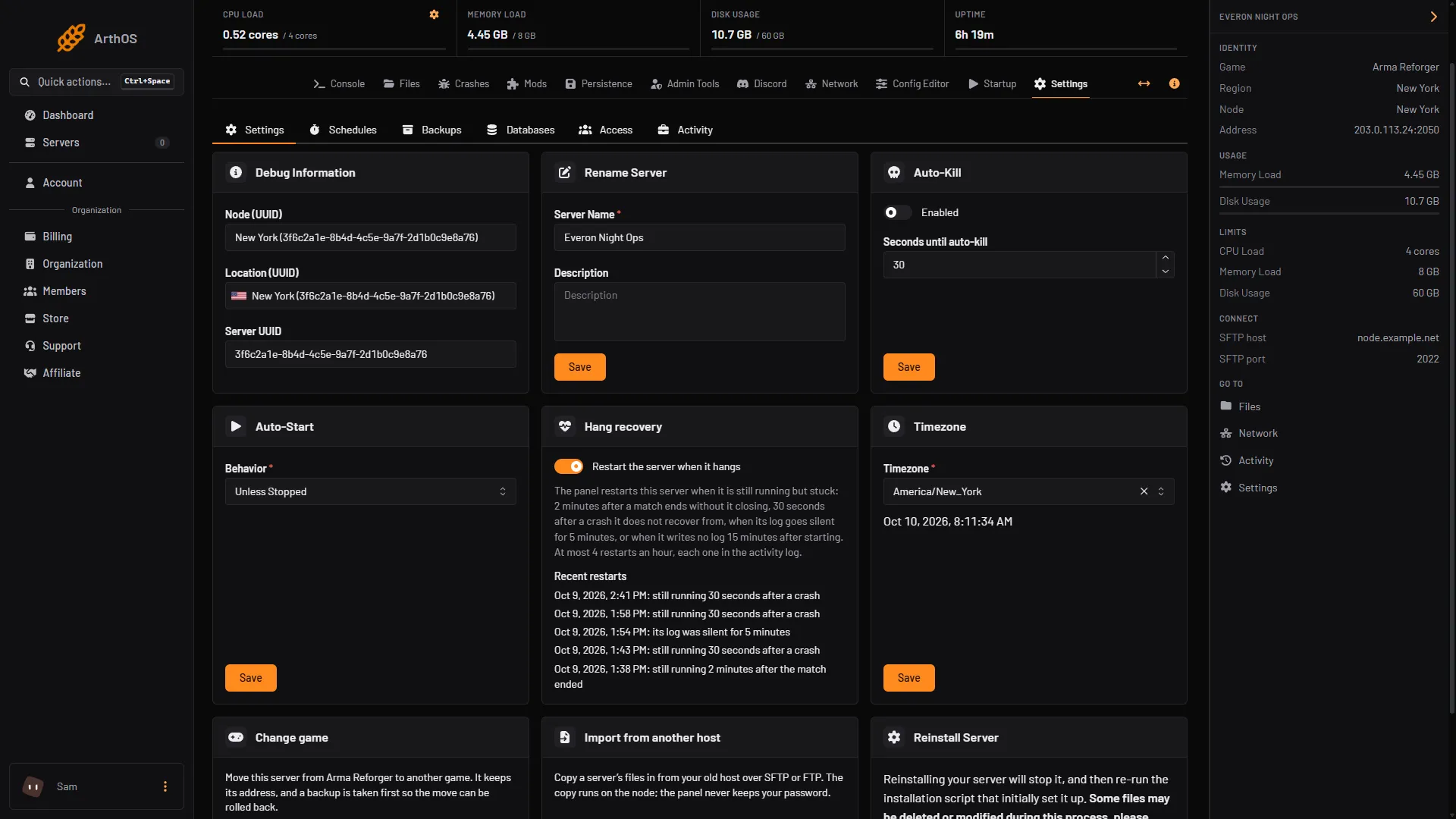Screen dimensions: 1456x819
Task: Save the Auto-Start behavior
Action: (251, 678)
